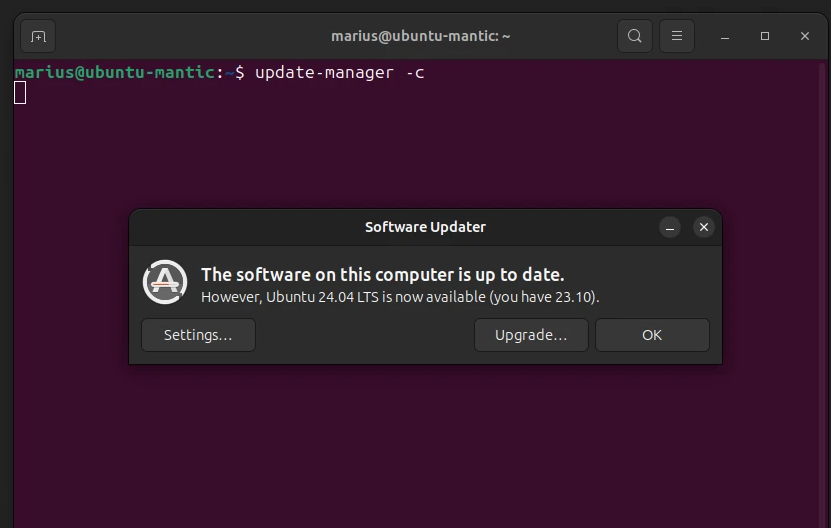Image resolution: width=831 pixels, height=528 pixels.
Task: Click 'The software on this computer is up to date.'
Action: 383,275
